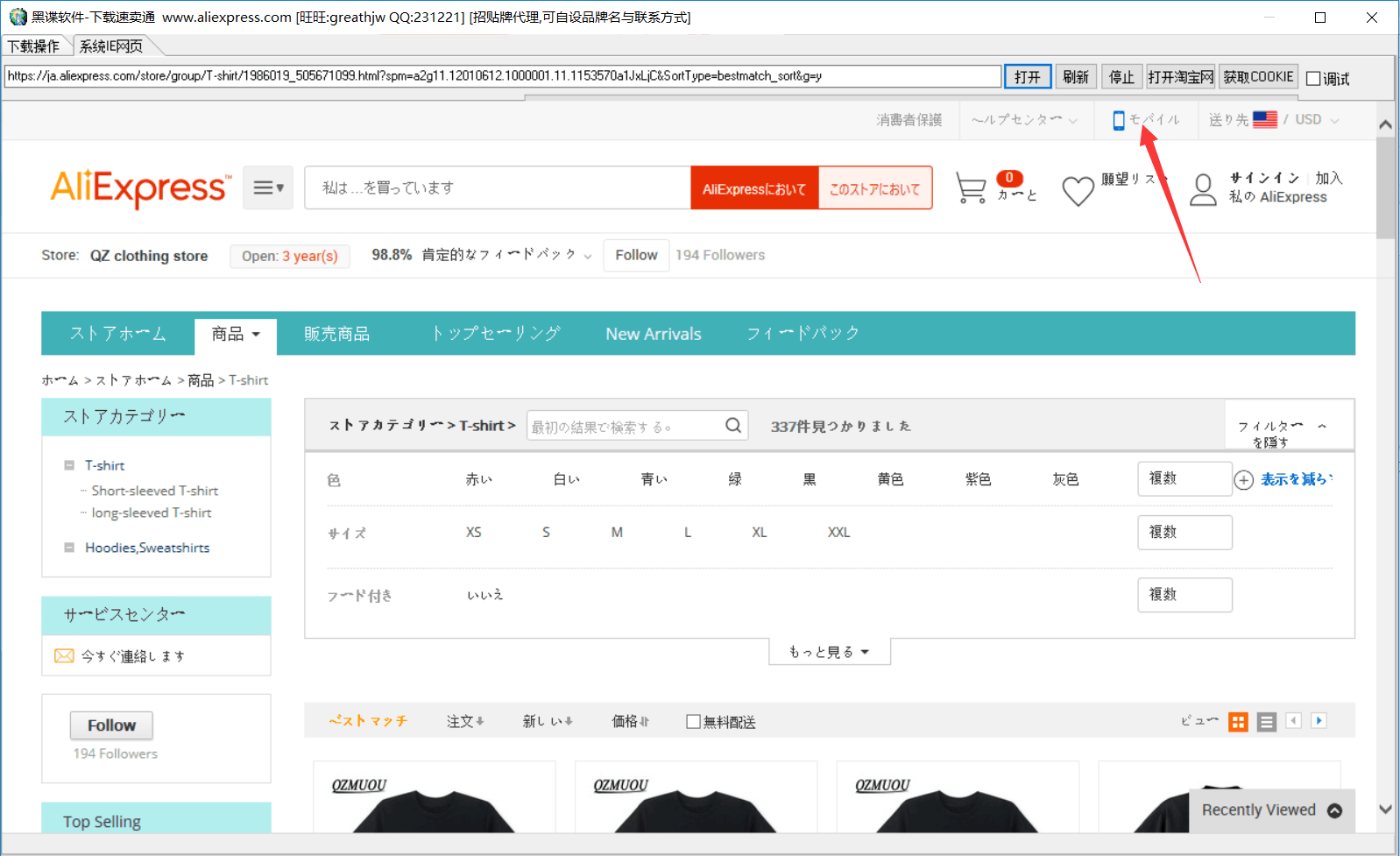Open the color row multiple-select box

point(1184,478)
